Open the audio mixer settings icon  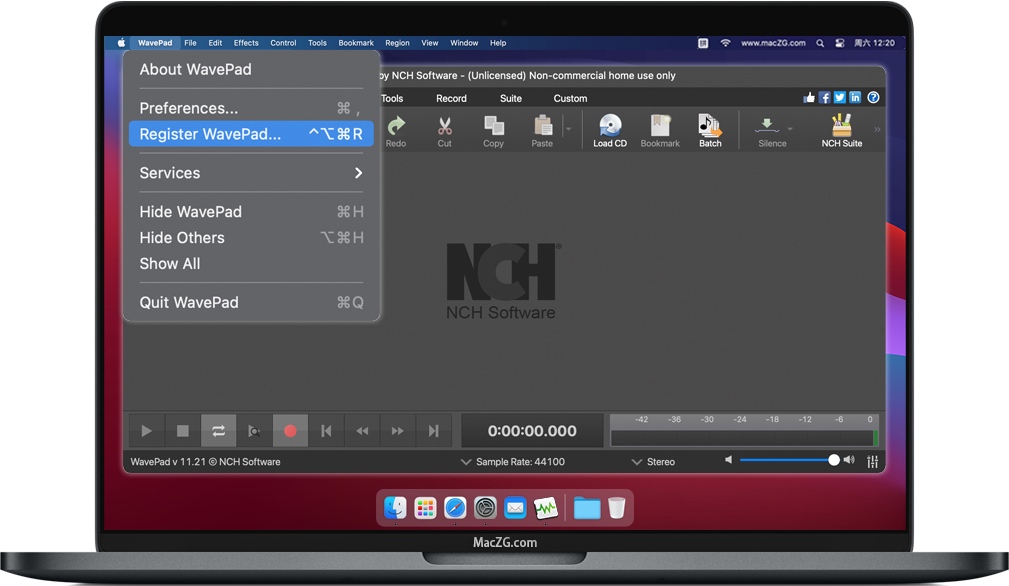click(x=873, y=461)
